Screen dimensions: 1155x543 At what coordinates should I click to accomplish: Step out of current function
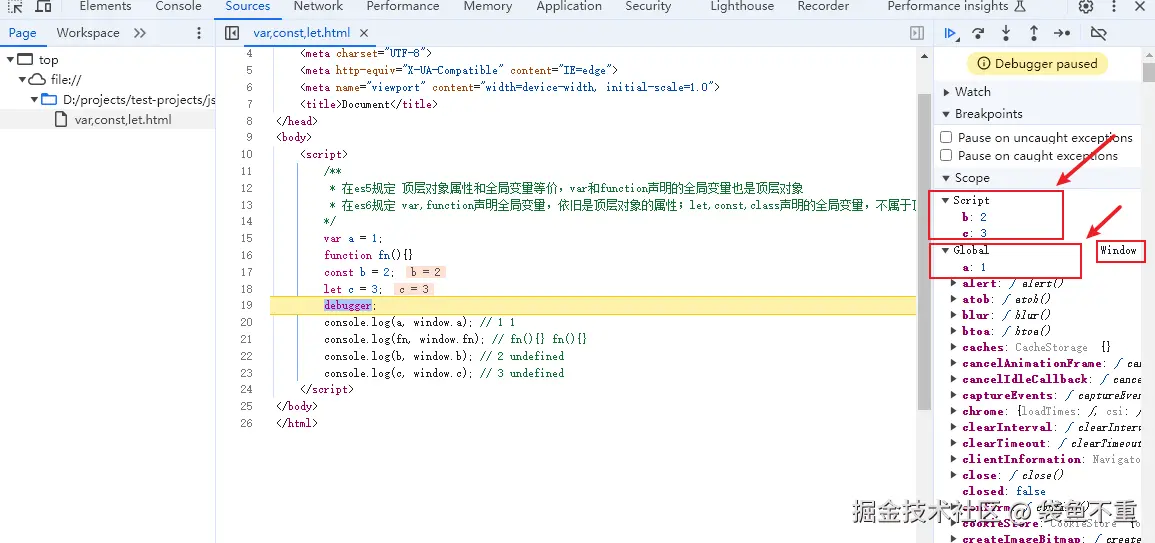click(1034, 33)
